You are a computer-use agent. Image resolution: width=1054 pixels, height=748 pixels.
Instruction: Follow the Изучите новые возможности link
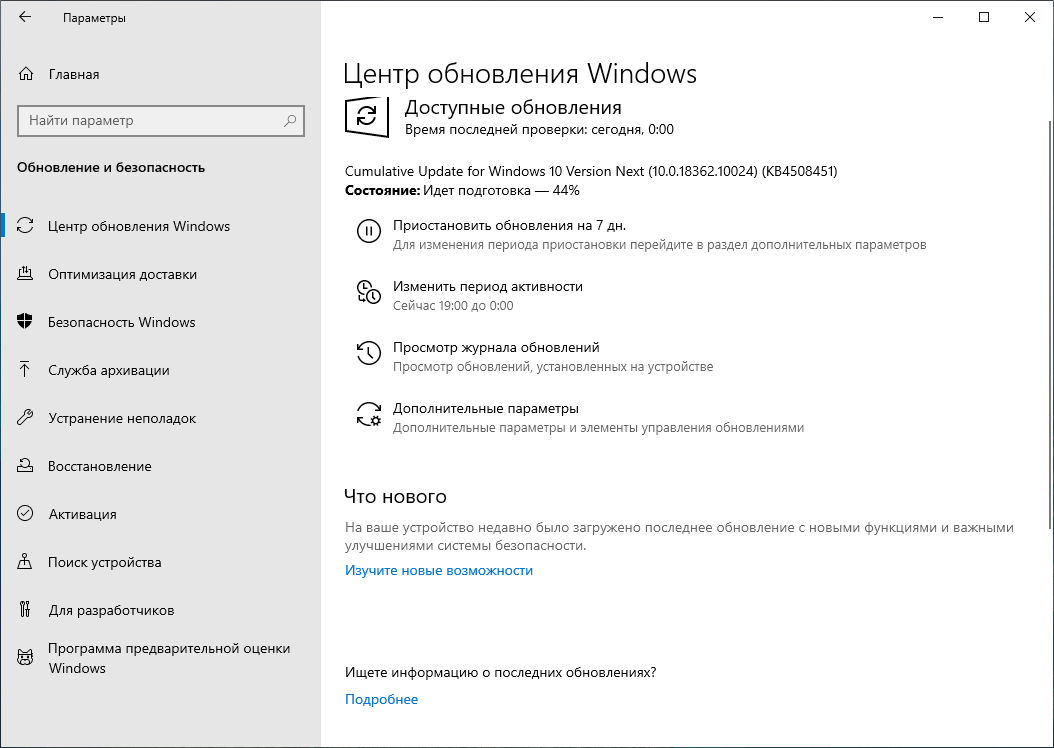(x=437, y=570)
